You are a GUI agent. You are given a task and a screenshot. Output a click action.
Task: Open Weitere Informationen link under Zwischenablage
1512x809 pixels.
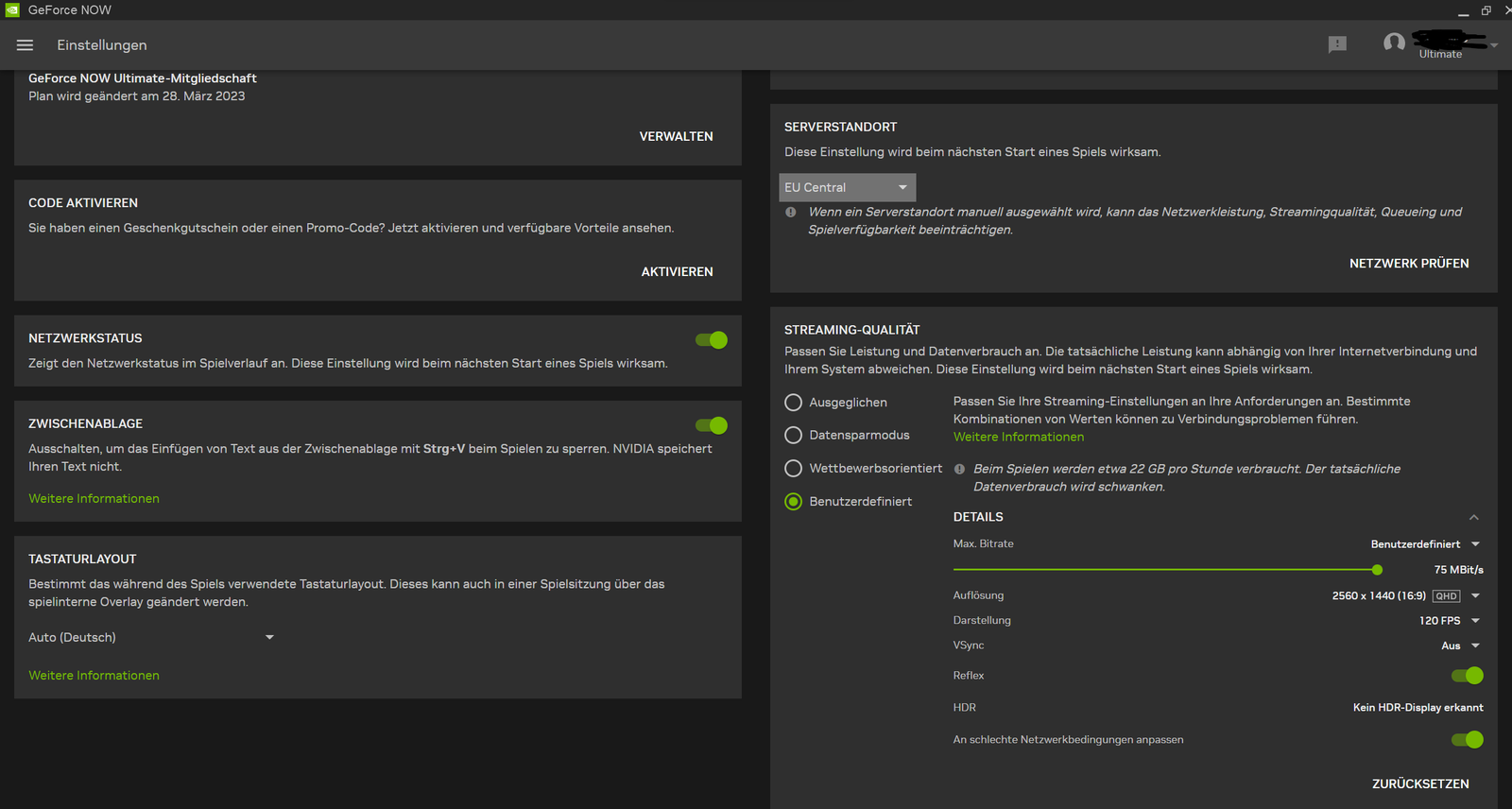[94, 499]
